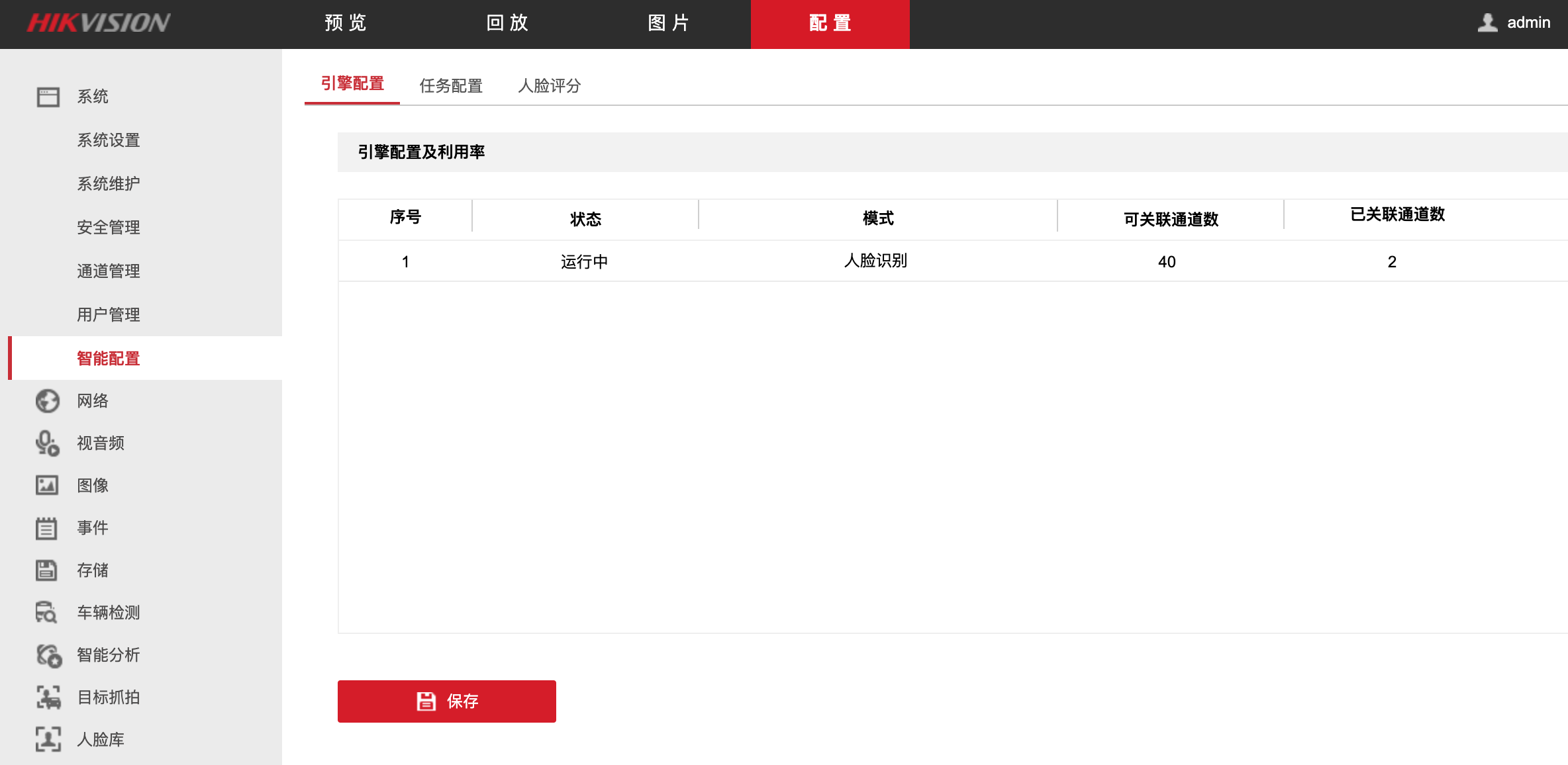Open 系统维护 in sidebar
The image size is (1568, 765).
point(109,184)
